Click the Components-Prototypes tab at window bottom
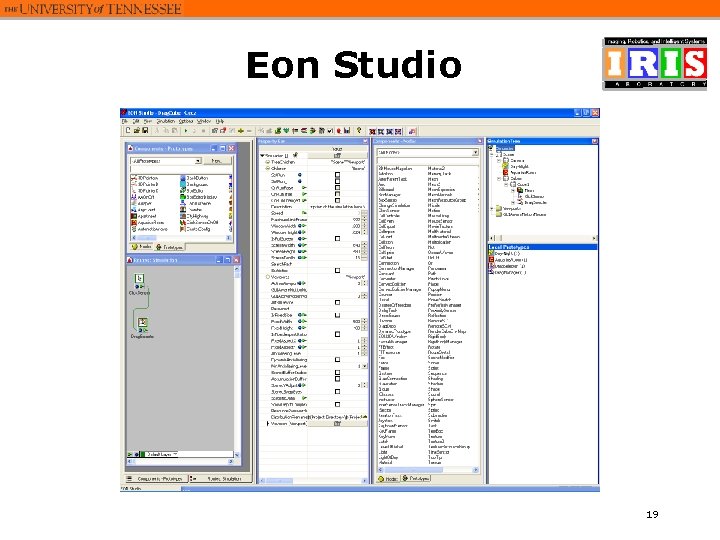Viewport: 720px width, 540px height. (x=156, y=478)
